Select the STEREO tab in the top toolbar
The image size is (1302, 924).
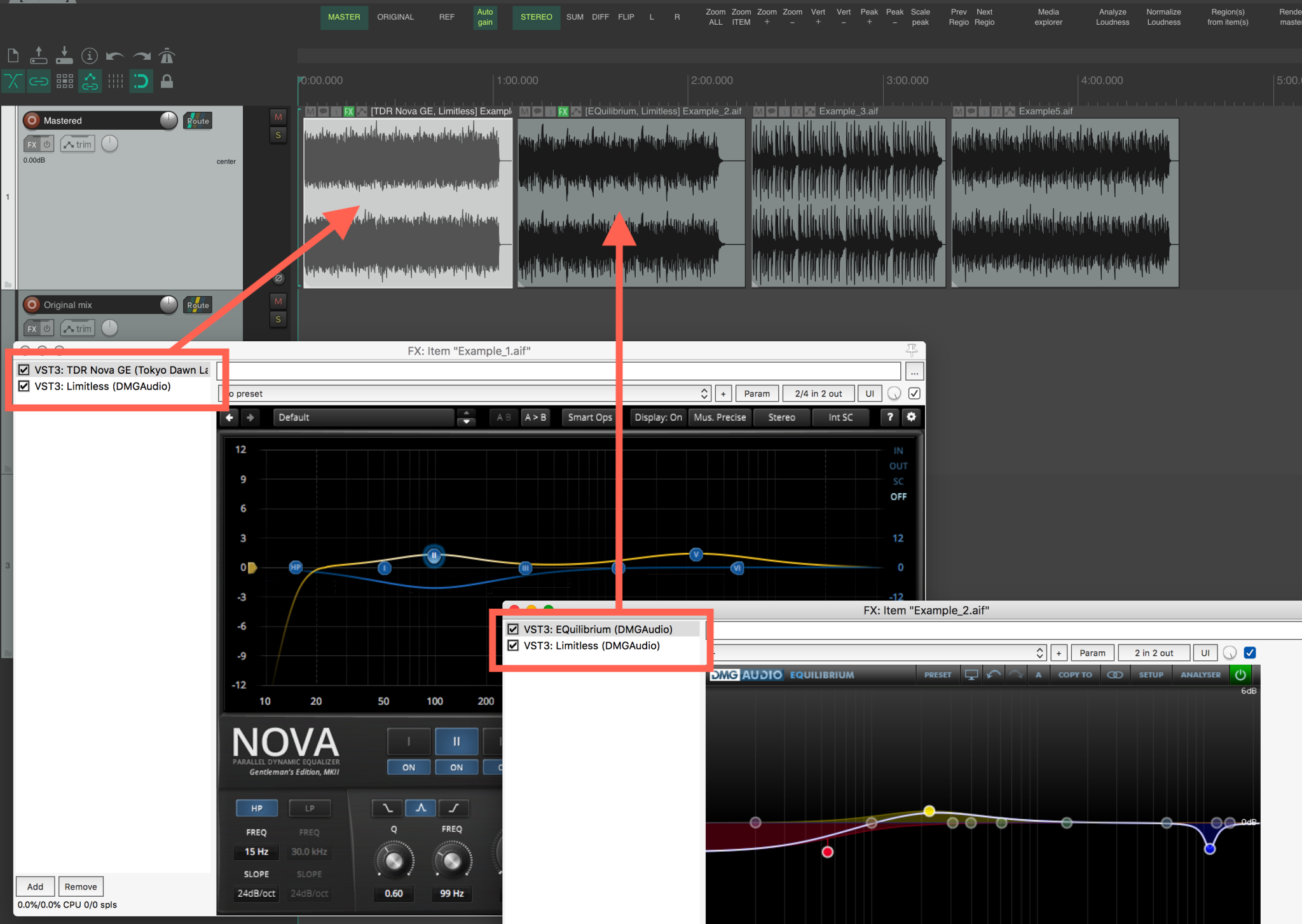click(536, 17)
